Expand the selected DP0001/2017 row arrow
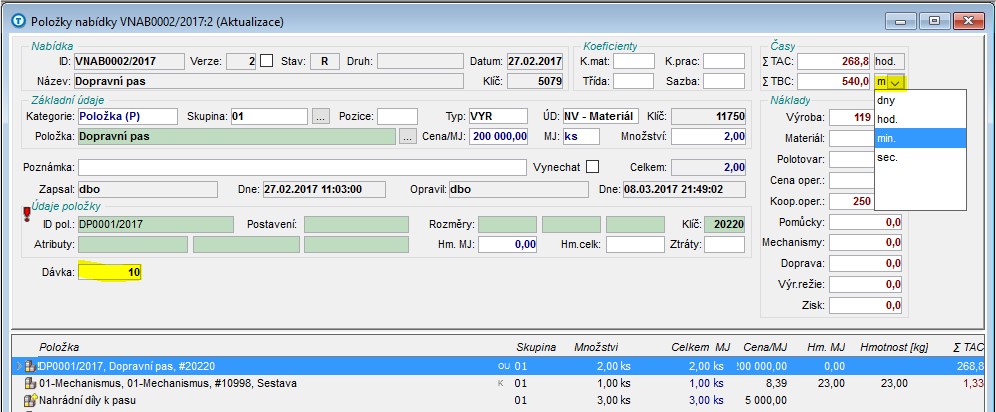The height and width of the screenshot is (412, 996). coord(19,366)
